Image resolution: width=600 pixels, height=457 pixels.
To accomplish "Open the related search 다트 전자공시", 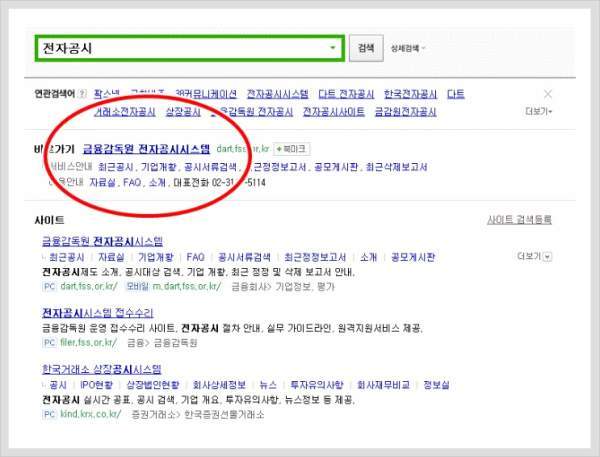I will pos(346,94).
